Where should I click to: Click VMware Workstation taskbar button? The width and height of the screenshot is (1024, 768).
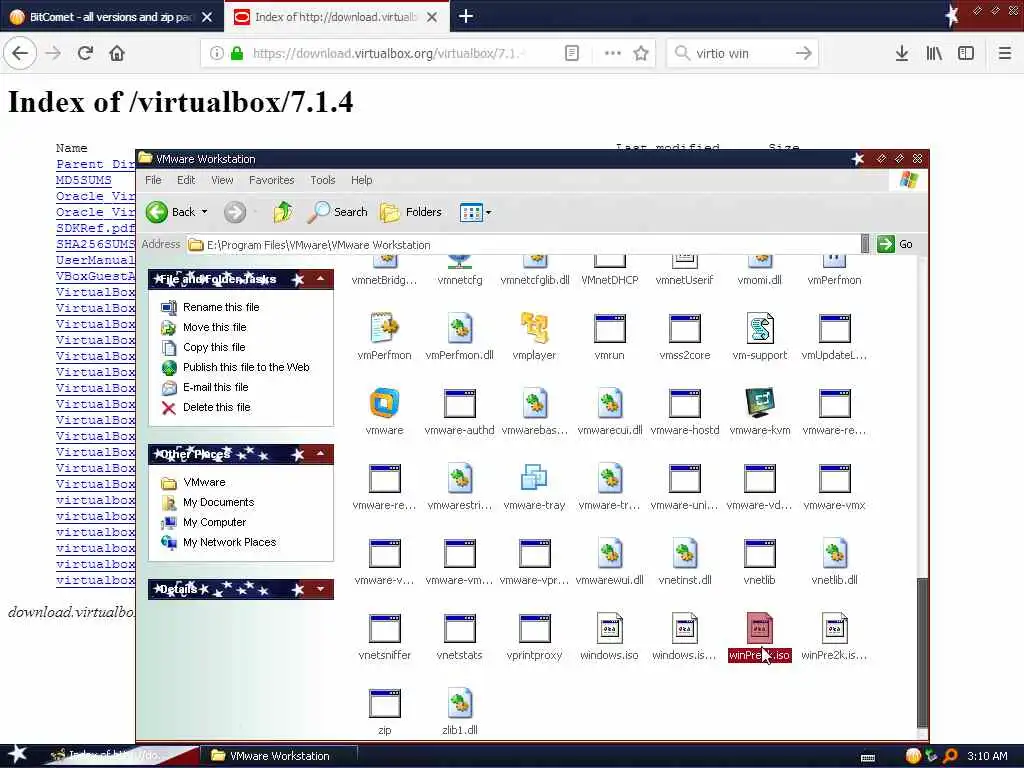pos(279,756)
